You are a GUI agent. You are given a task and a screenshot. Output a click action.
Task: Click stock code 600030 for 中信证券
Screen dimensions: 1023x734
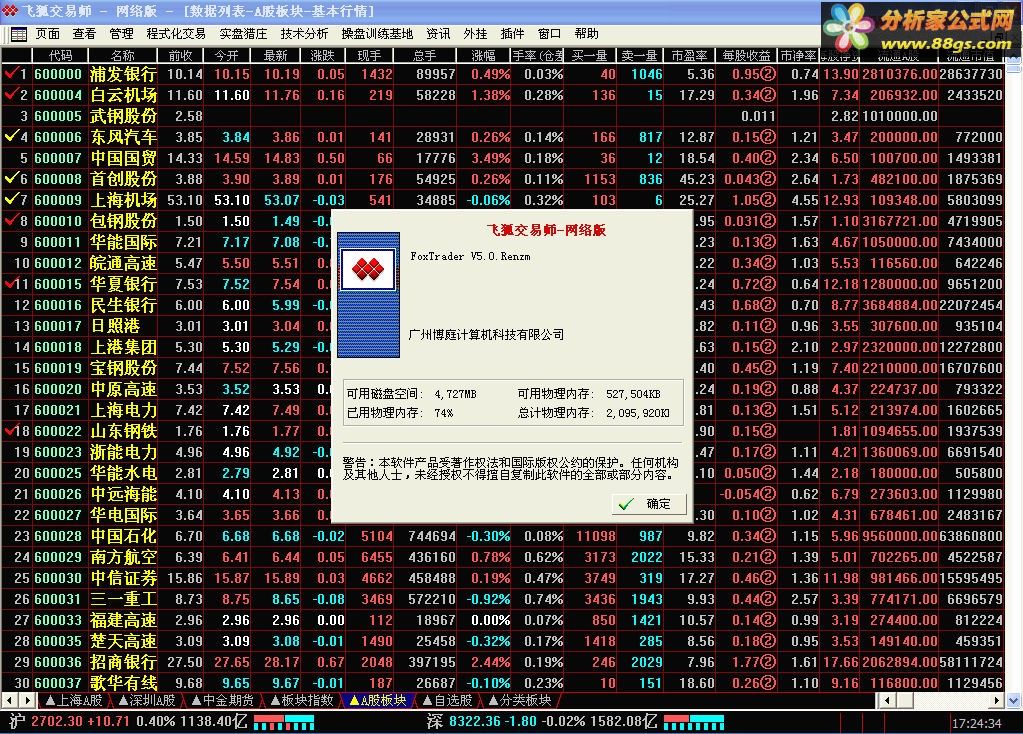pyautogui.click(x=58, y=578)
